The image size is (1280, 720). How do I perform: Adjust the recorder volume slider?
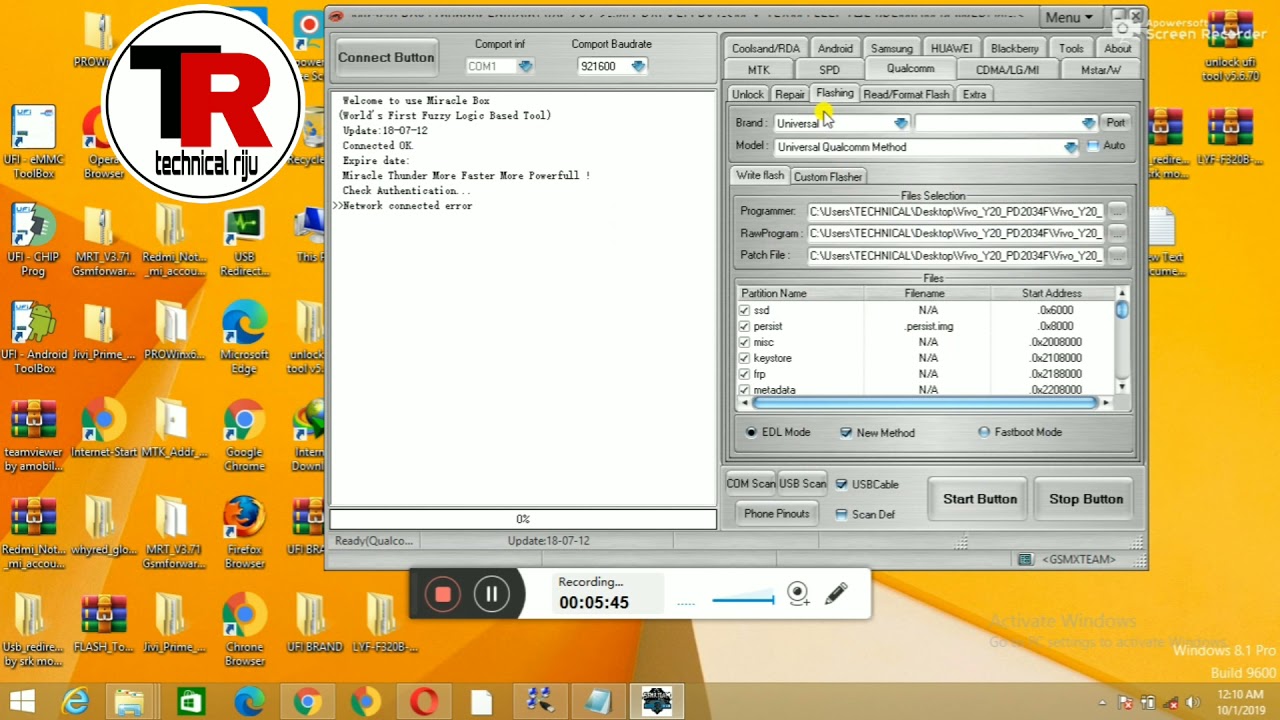743,600
